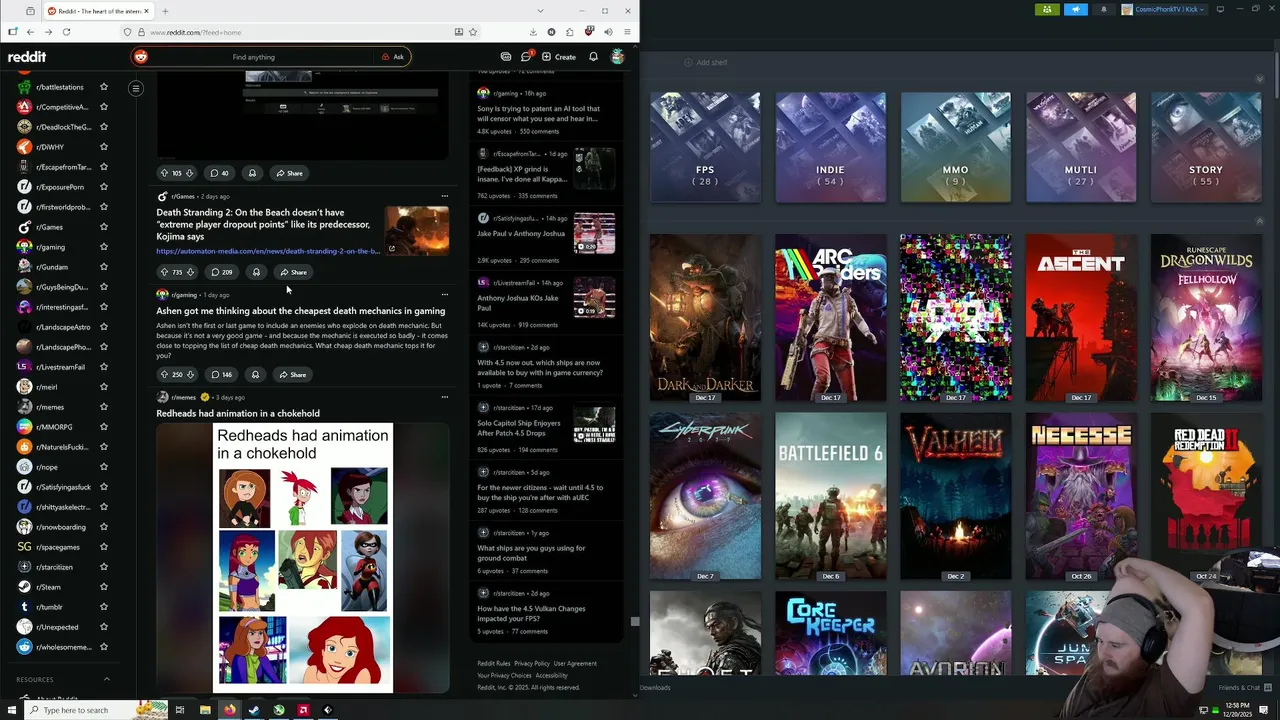Toggle favorite star for r/memes
The image size is (1280, 720).
tap(103, 407)
